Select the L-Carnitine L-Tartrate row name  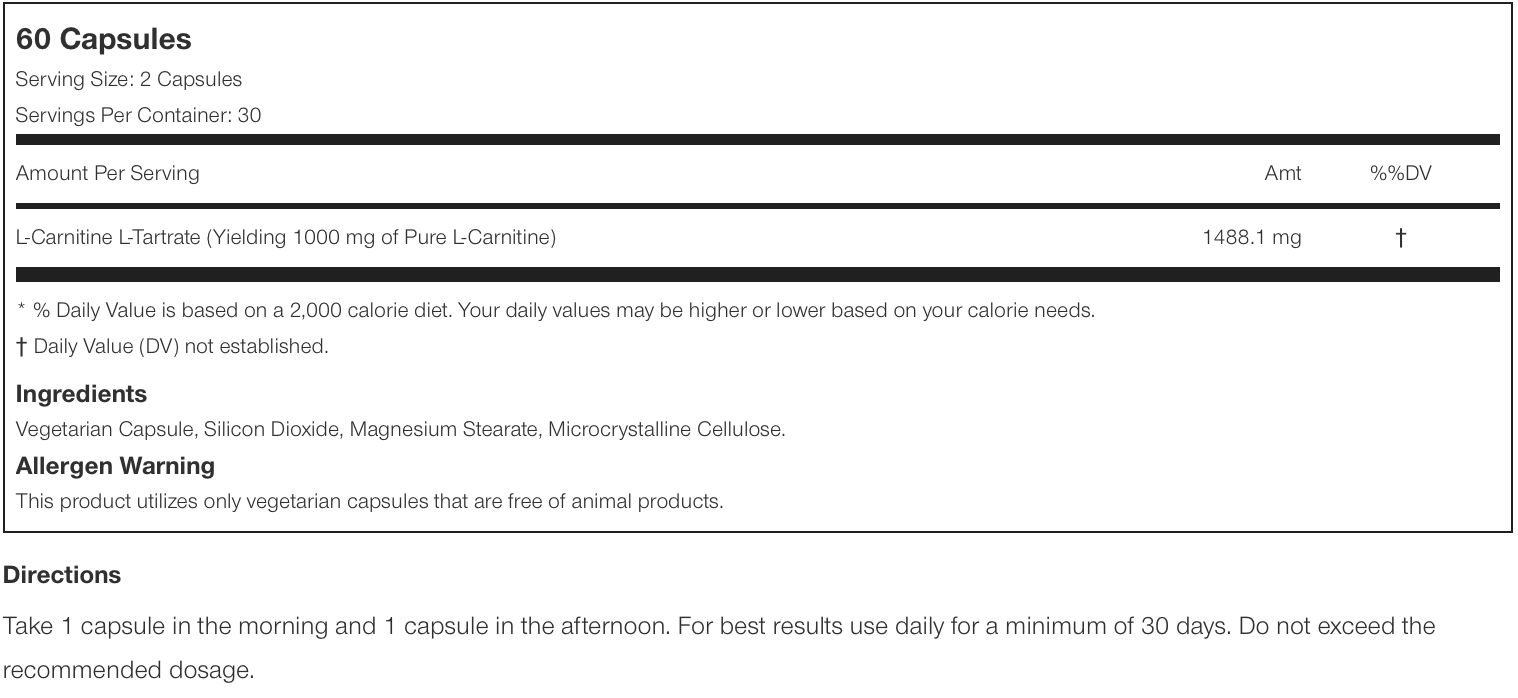286,237
